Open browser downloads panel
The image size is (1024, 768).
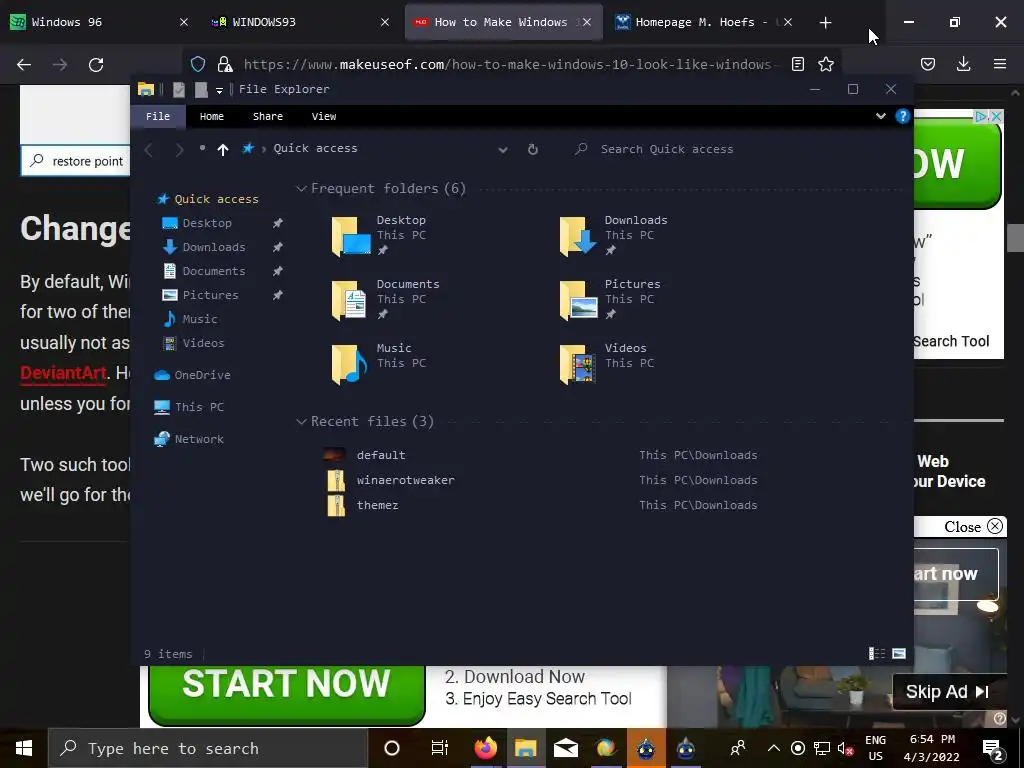963,64
